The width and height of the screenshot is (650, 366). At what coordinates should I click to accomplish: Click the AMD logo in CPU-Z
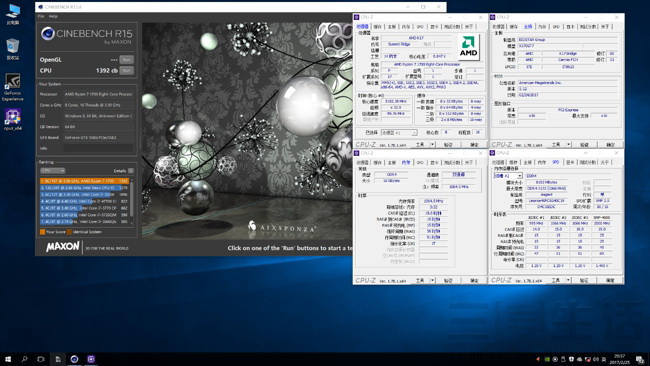point(468,47)
